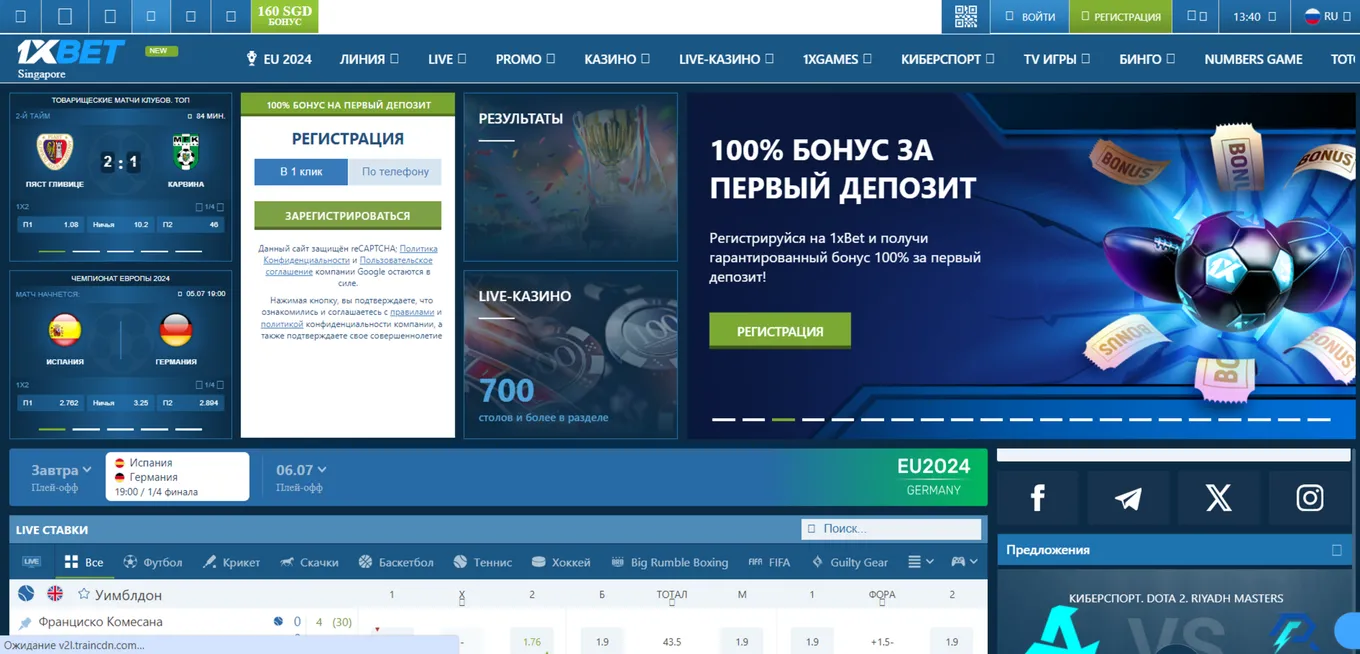
Task: Open the TV ИГРЫ navigation menu
Action: coord(1057,59)
